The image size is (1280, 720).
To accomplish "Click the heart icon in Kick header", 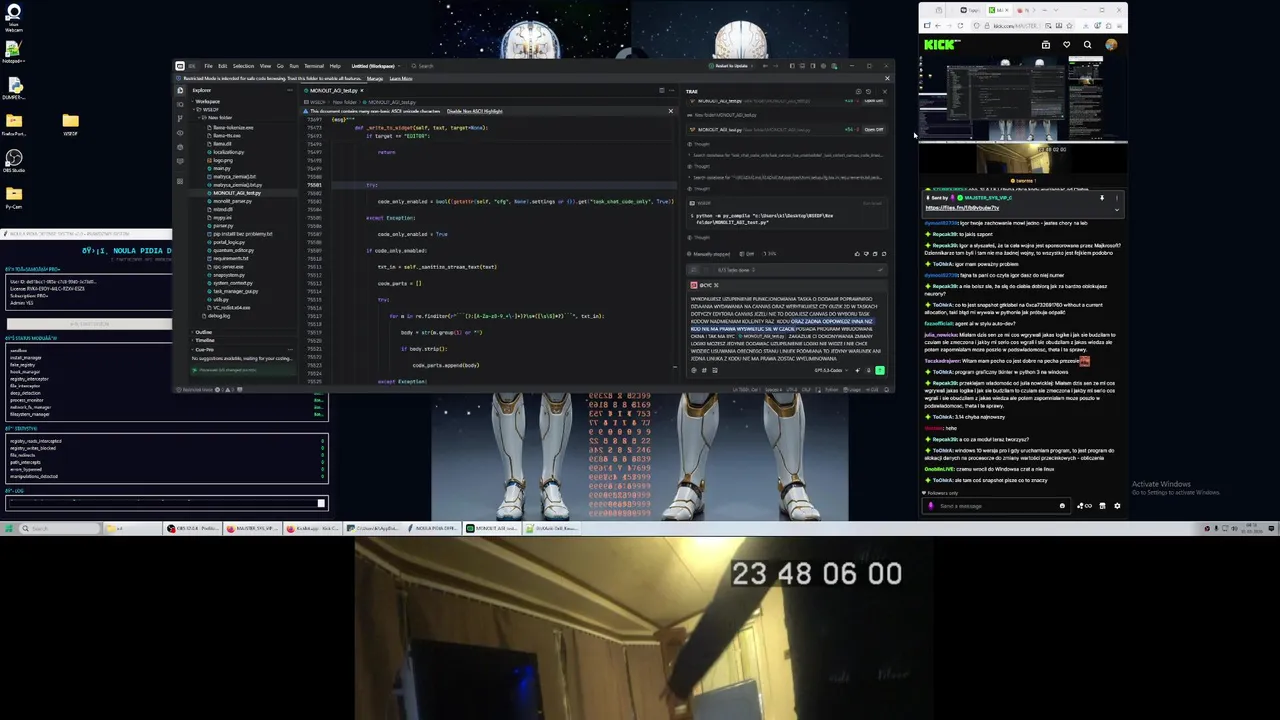I will (x=1066, y=44).
